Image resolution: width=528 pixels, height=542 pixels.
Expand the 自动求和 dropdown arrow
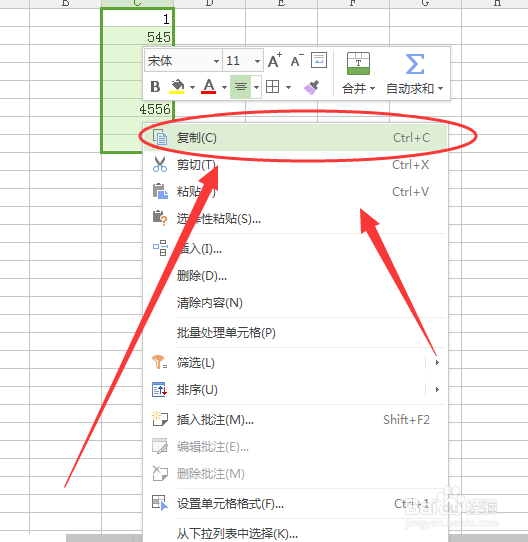point(440,88)
